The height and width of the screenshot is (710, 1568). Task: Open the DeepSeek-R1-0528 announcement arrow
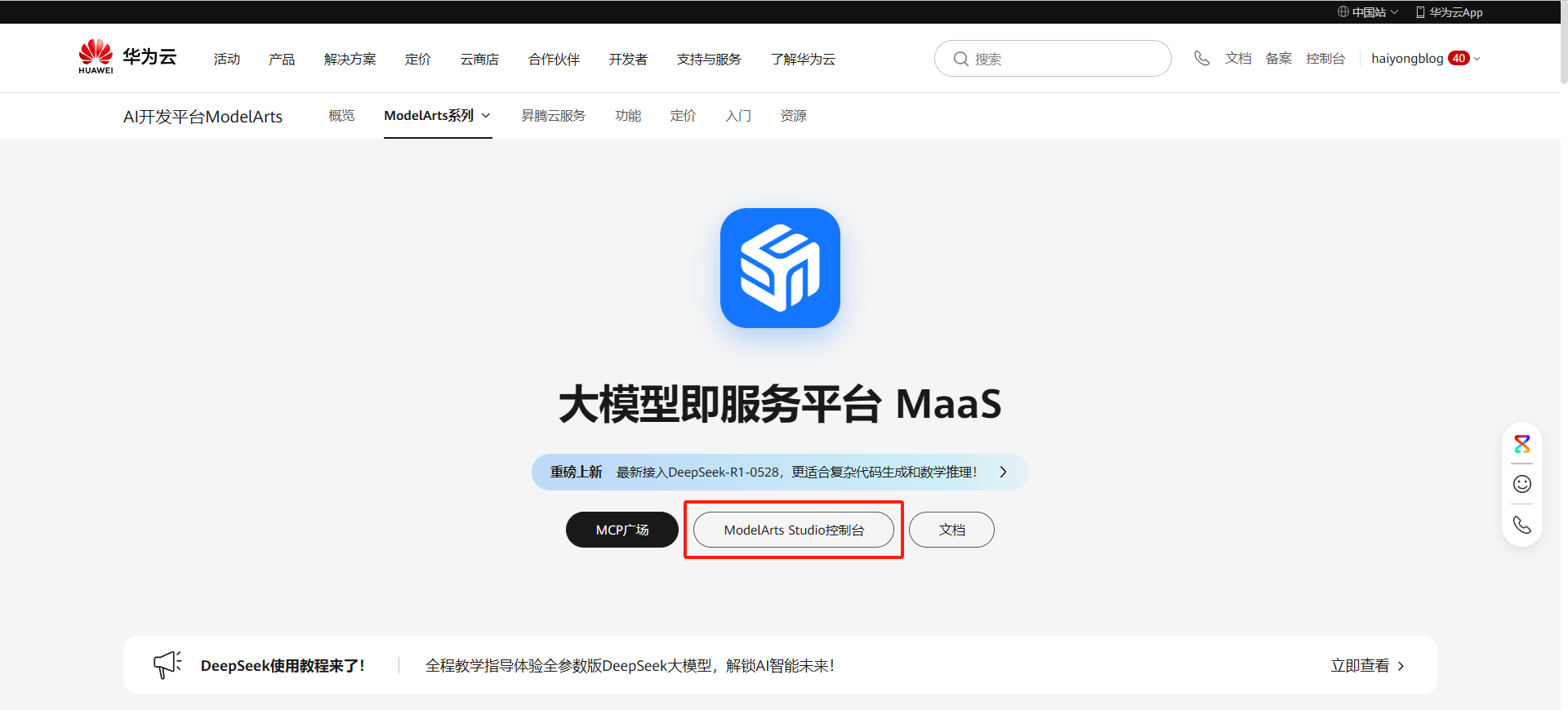tap(1003, 472)
